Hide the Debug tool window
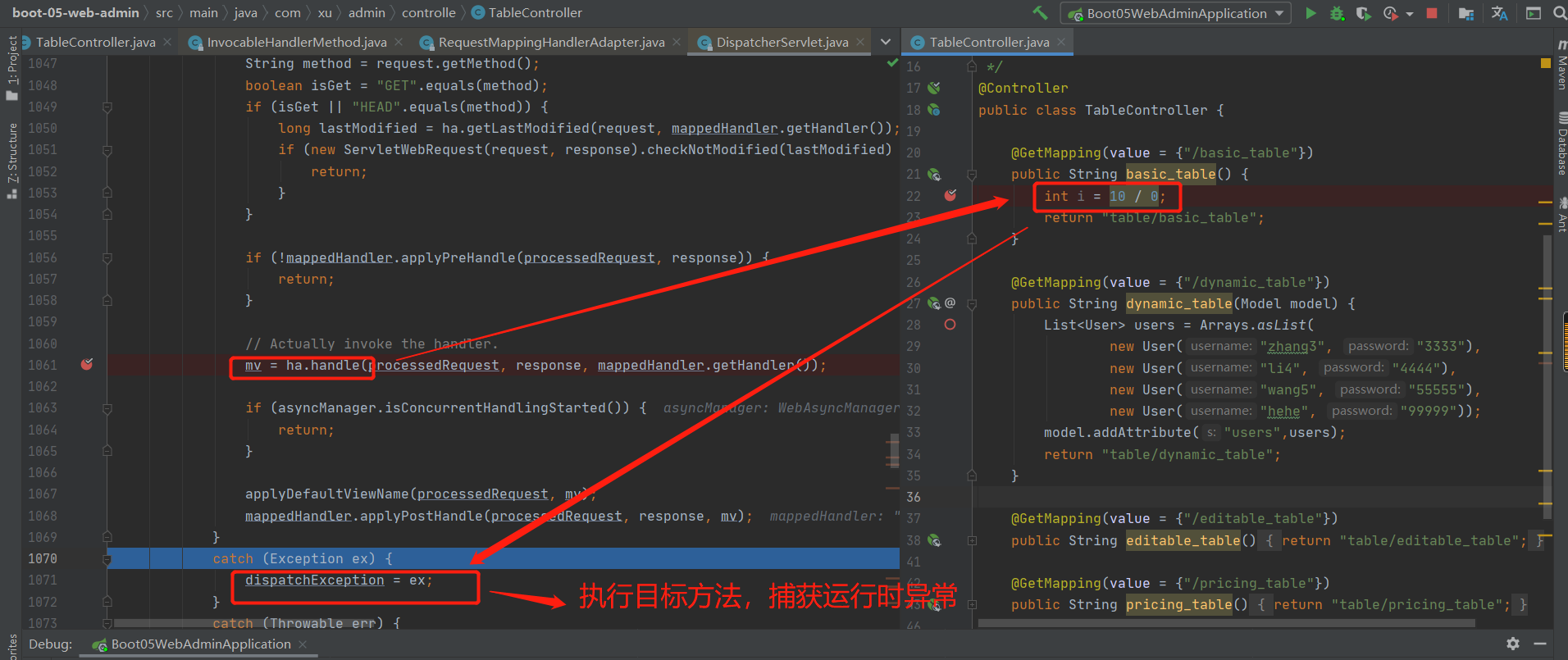Screen dimensions: 1568x660 [1541, 644]
